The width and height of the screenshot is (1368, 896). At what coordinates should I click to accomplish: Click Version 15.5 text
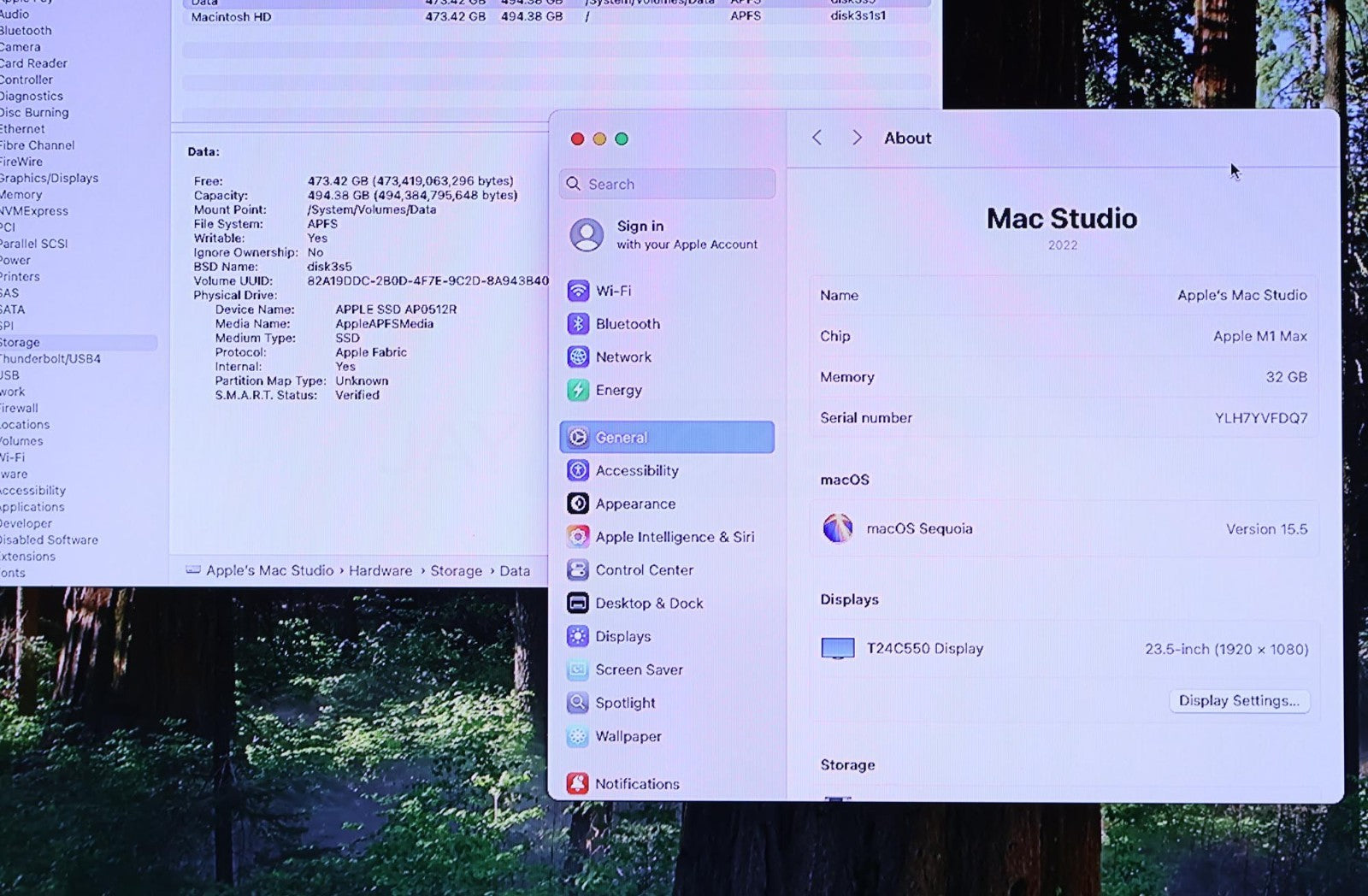click(x=1267, y=529)
